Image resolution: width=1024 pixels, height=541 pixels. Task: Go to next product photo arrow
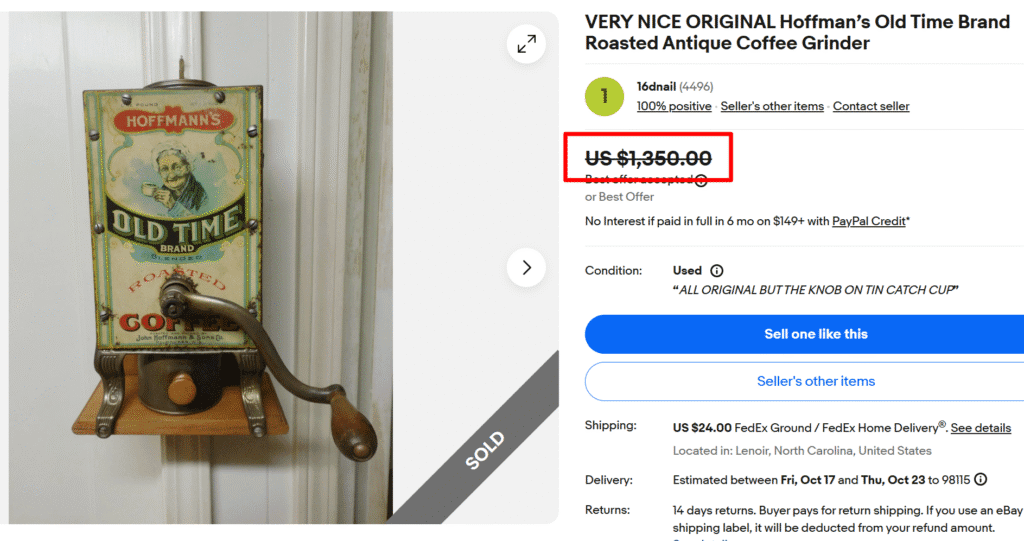[526, 267]
